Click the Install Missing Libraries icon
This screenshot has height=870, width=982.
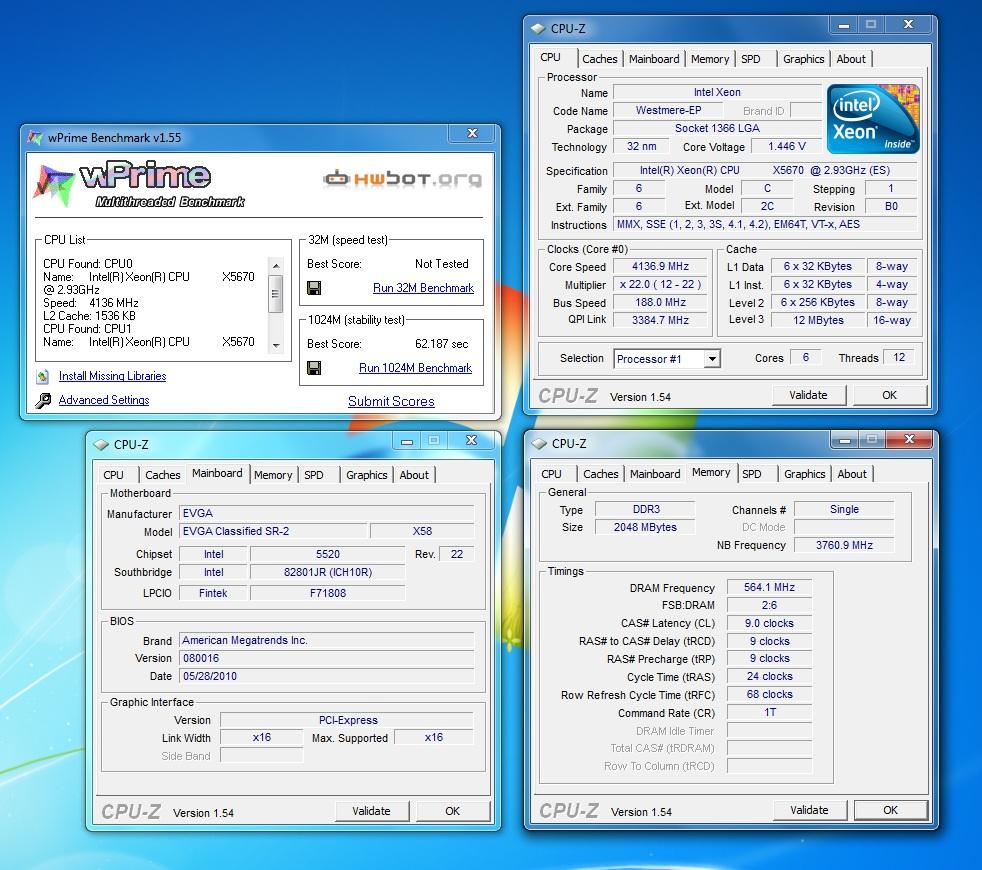[x=43, y=376]
